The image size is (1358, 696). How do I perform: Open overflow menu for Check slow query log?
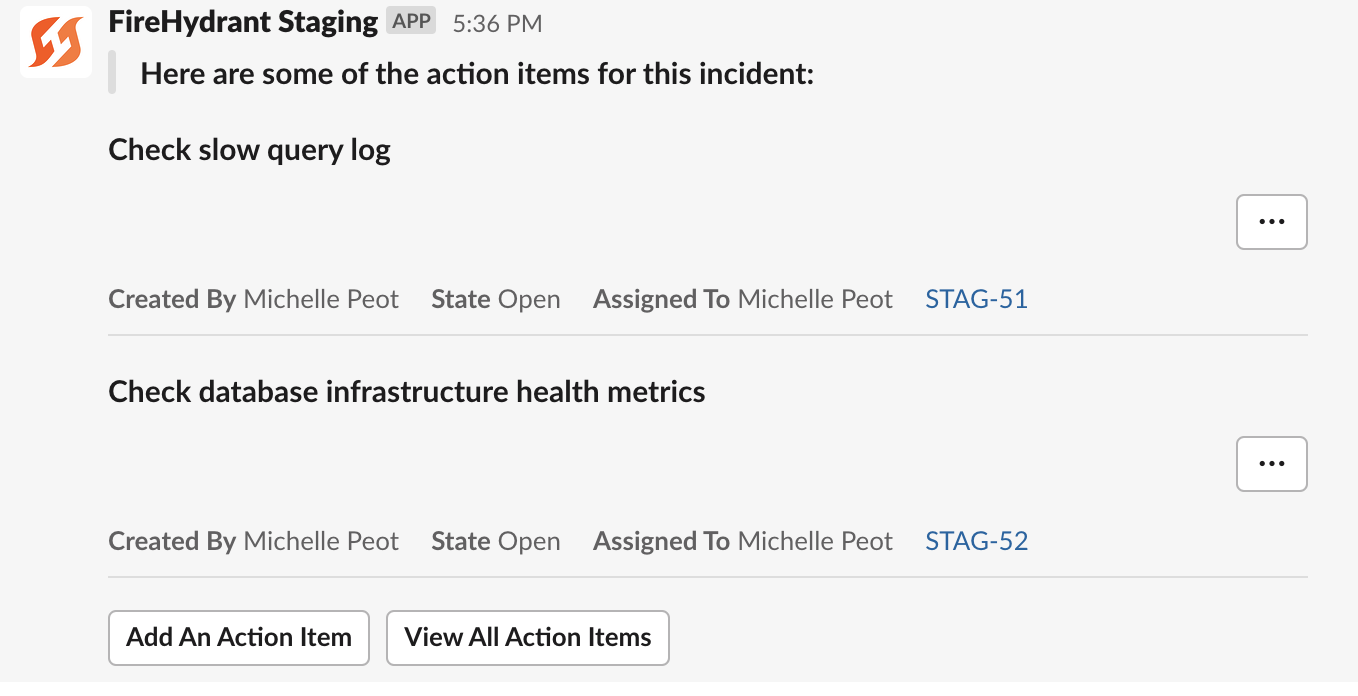(1271, 221)
